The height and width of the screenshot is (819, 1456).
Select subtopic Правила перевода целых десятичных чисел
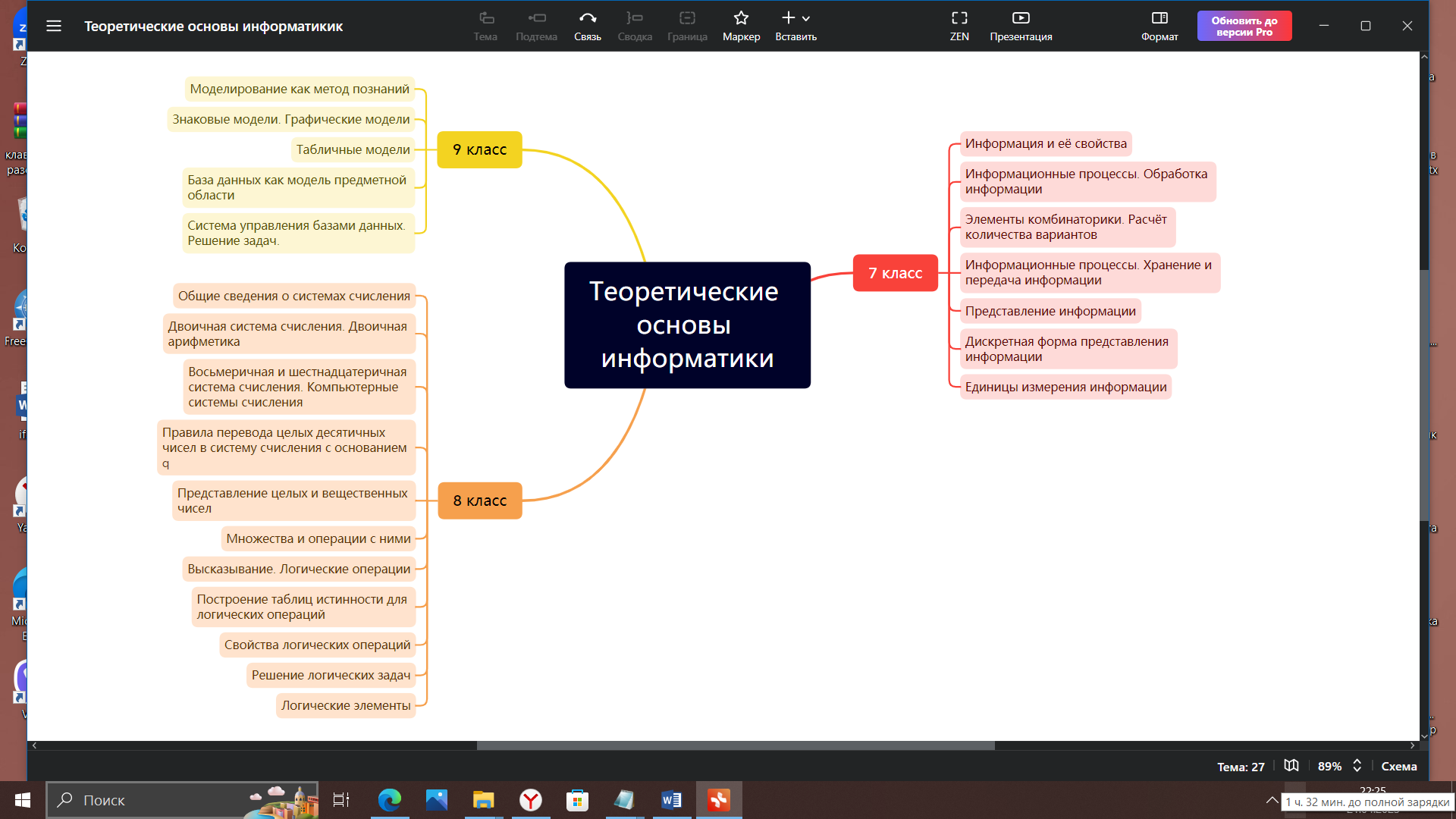click(x=286, y=447)
